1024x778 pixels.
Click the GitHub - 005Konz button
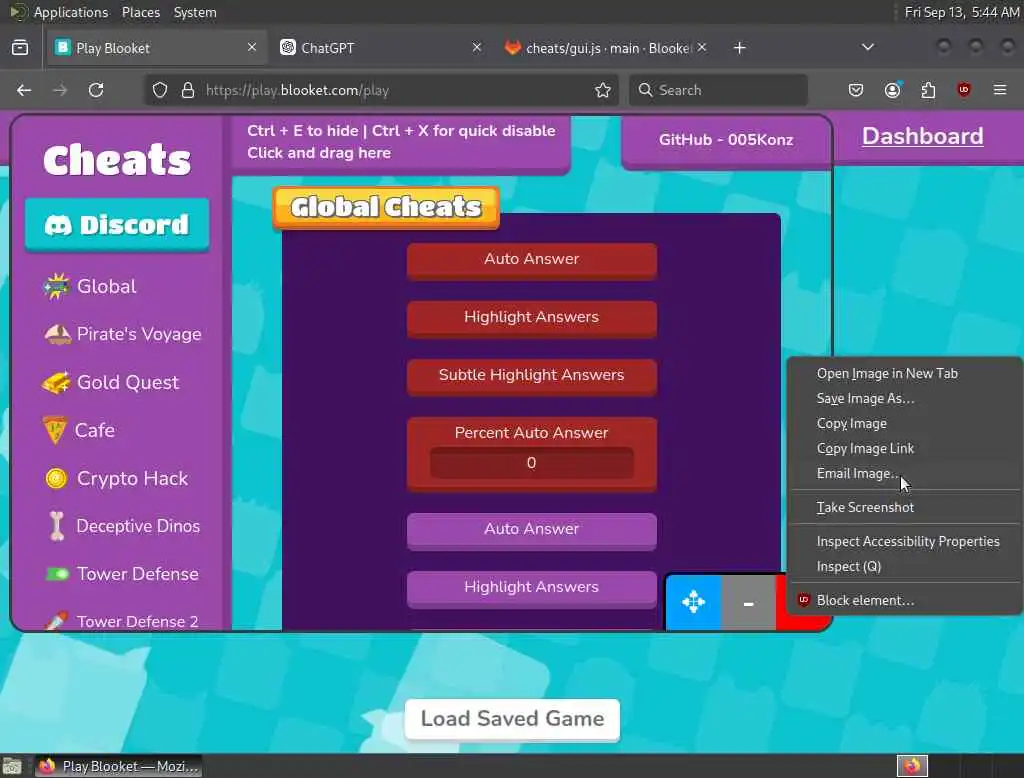pos(726,140)
